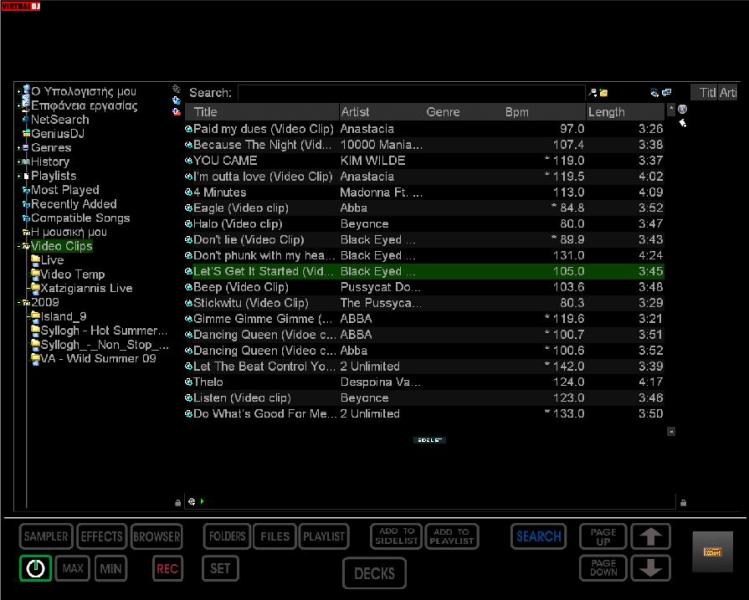
Task: Switch to MIN view size
Action: 111,568
